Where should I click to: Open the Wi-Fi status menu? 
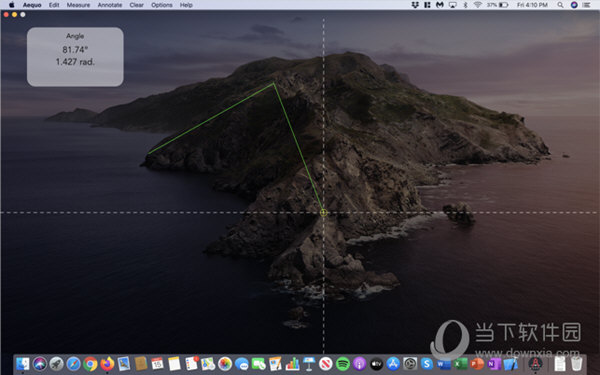(477, 5)
